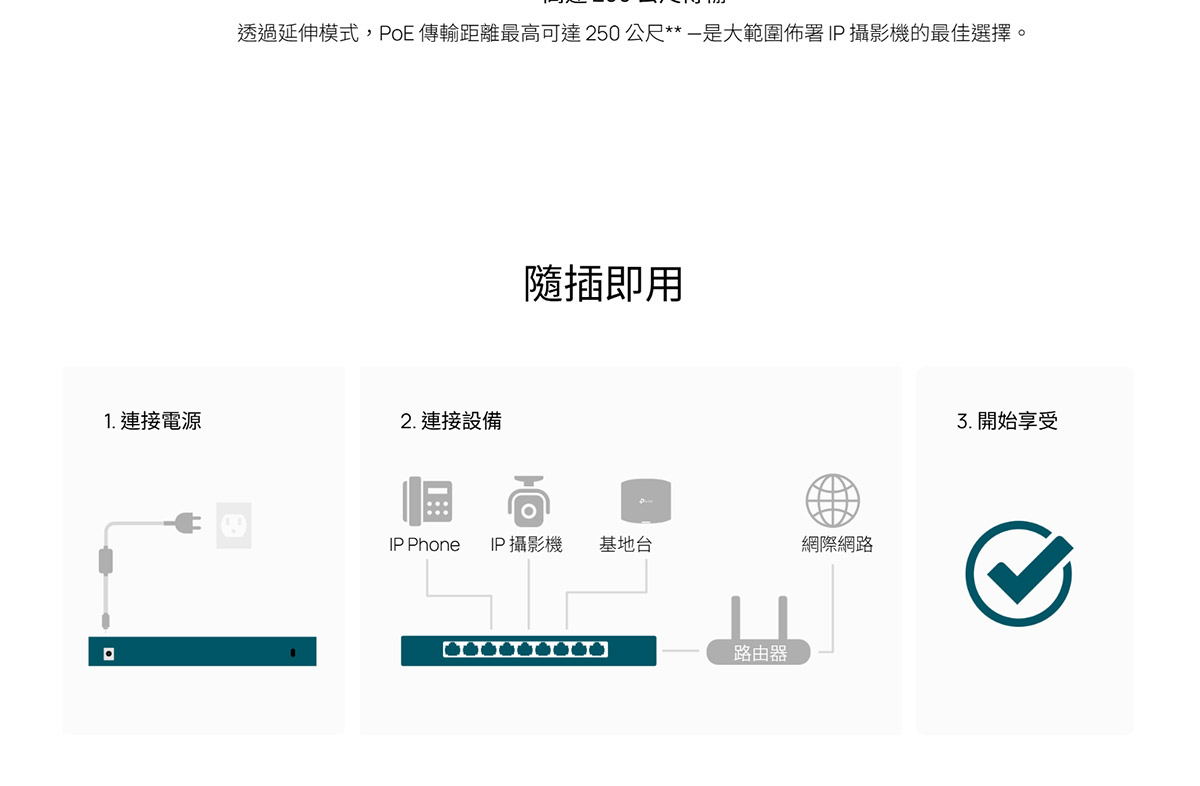Select the "1. 連接電源" step title
1200x786 pixels.
coord(152,422)
